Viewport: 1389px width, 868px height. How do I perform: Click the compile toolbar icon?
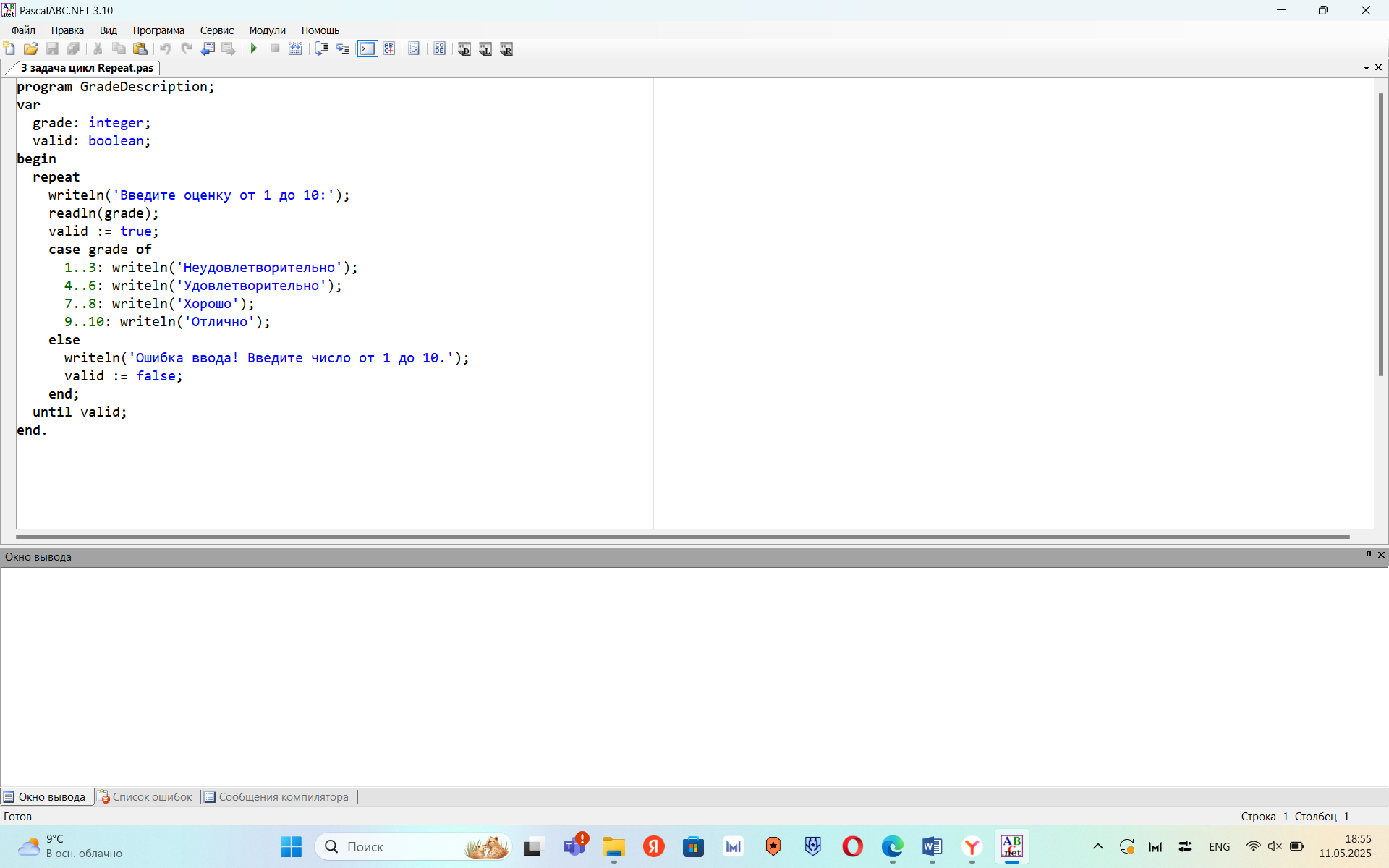[296, 48]
